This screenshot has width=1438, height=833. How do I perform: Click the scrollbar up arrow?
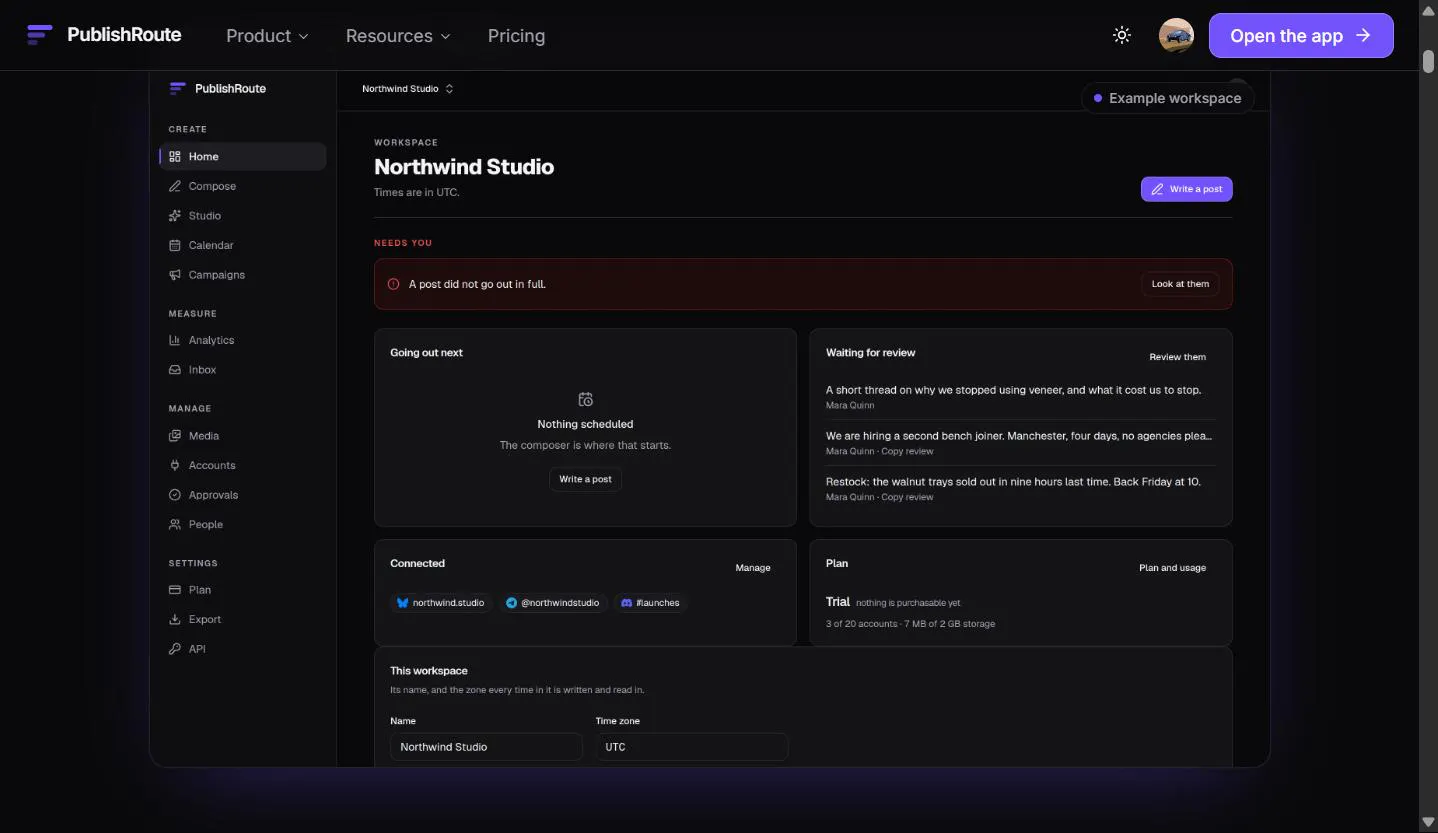coord(1428,11)
